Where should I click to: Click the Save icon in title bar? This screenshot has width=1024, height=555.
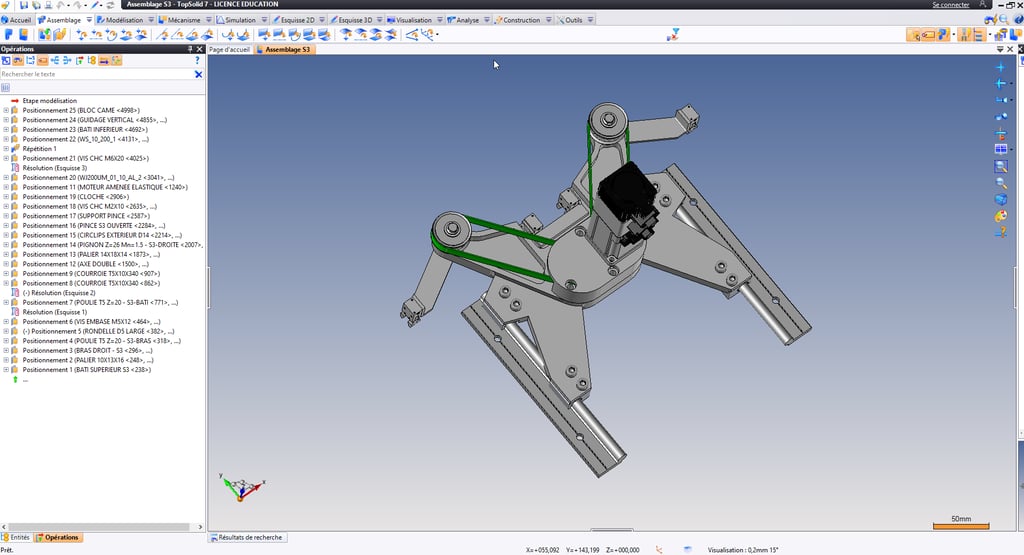click(24, 5)
